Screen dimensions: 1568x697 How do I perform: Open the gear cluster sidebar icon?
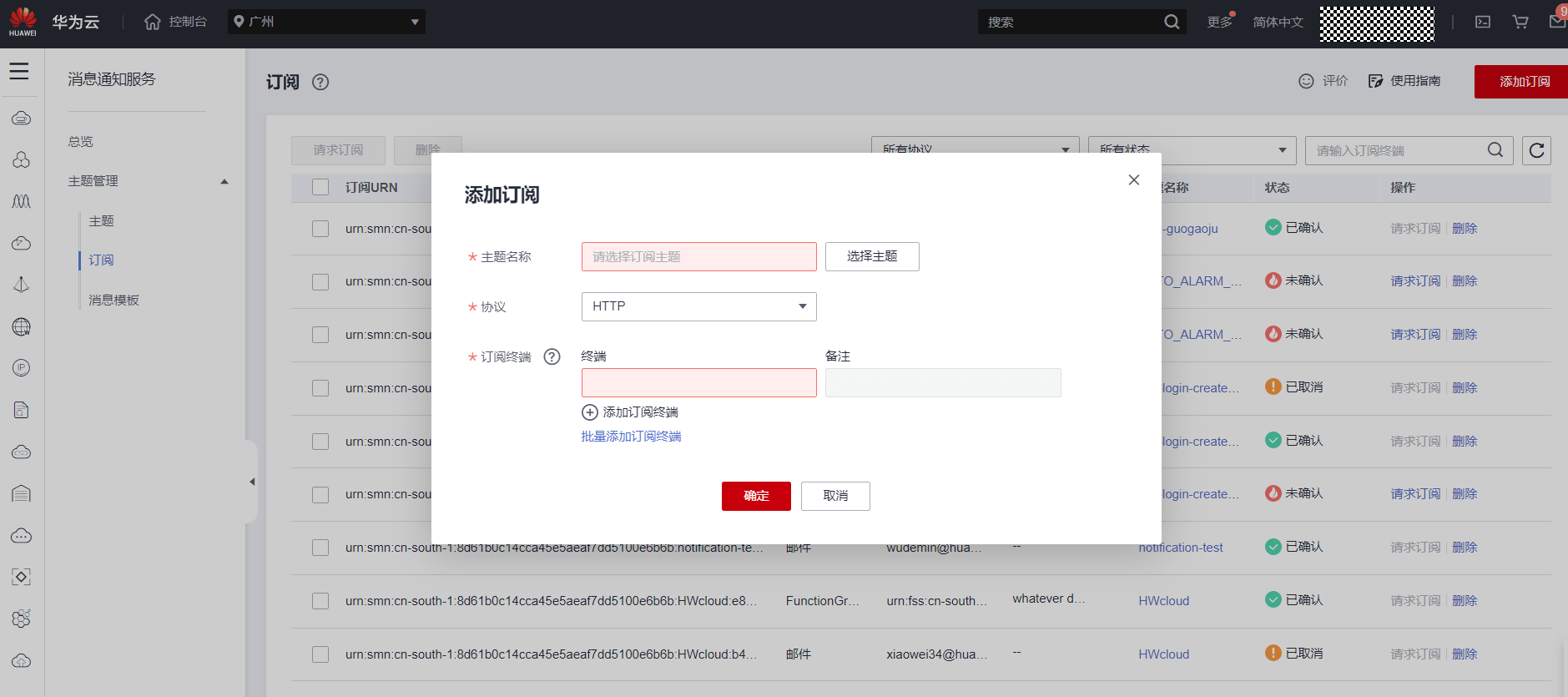22,619
